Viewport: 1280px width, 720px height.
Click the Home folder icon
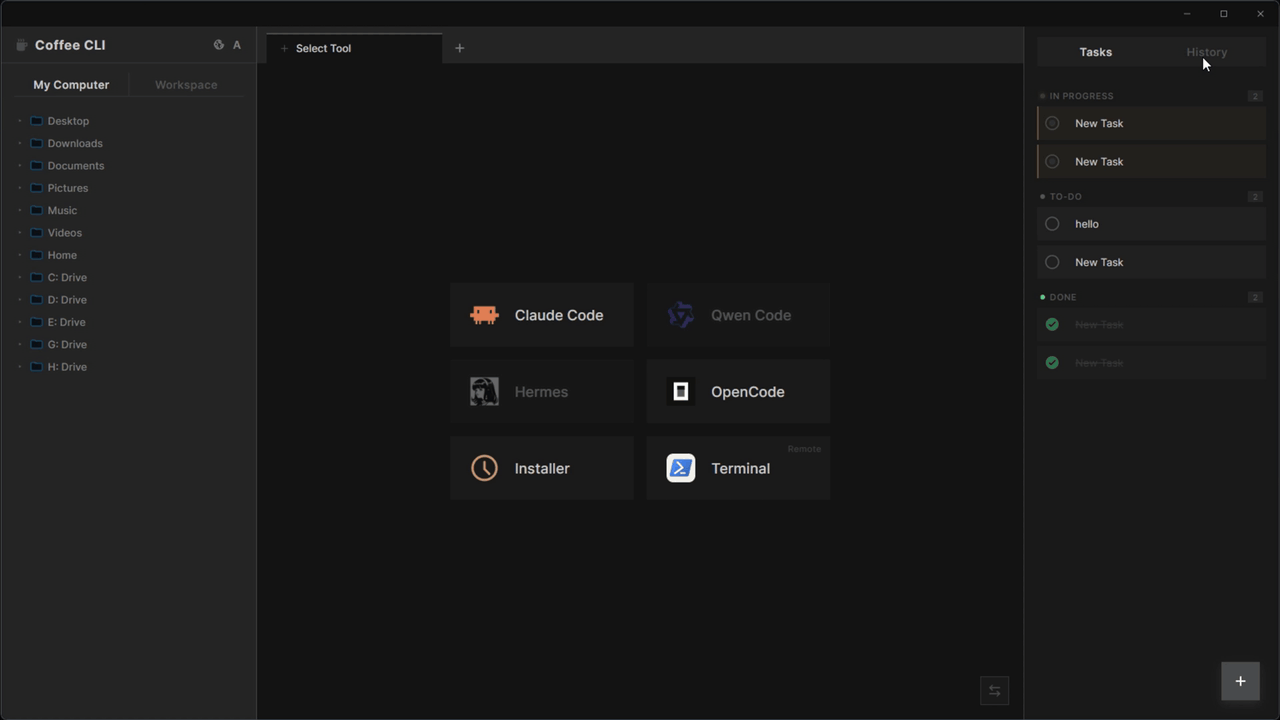pyautogui.click(x=37, y=255)
